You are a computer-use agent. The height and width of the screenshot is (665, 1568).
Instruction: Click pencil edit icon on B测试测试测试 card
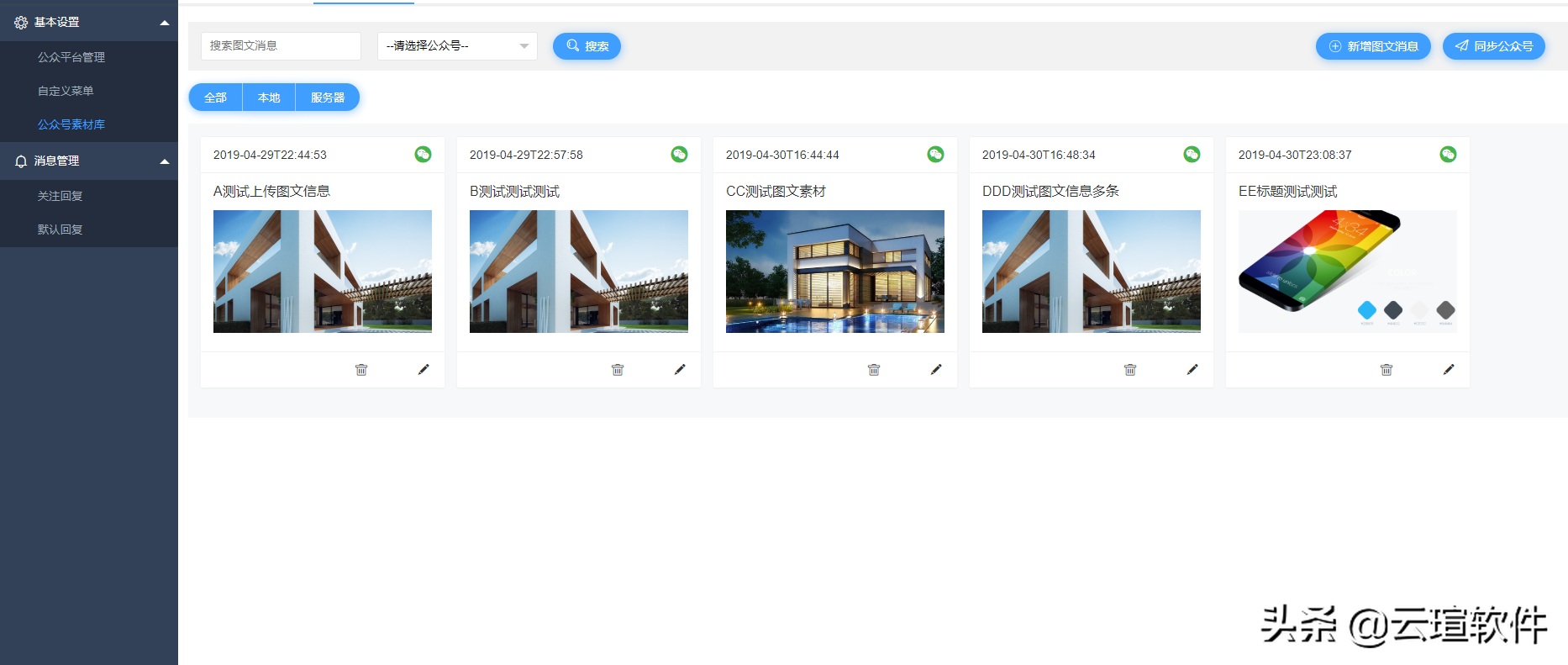(x=680, y=369)
